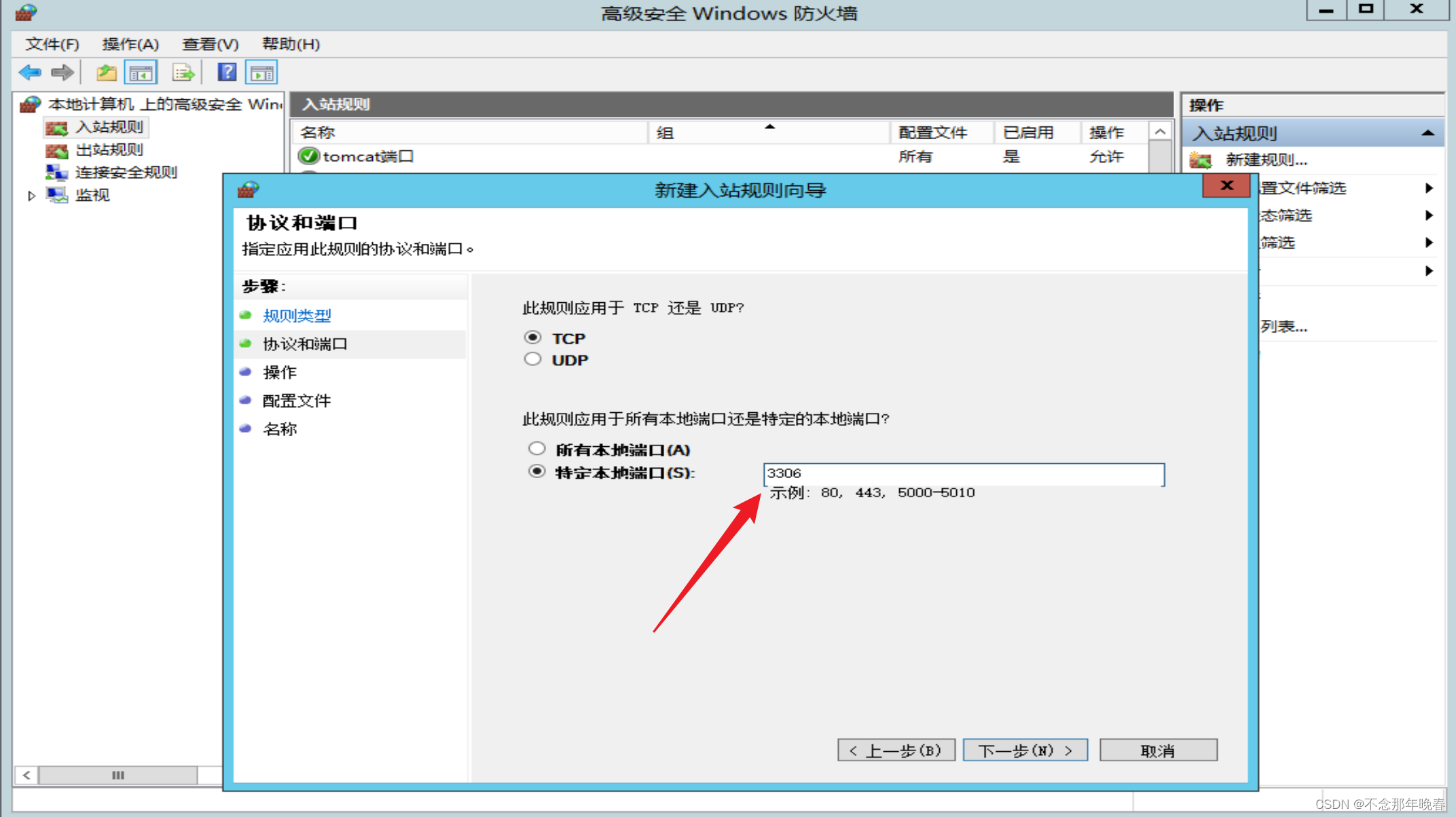Collapse the 入站规则 actions section
Viewport: 1456px width, 817px height.
pos(1427,133)
